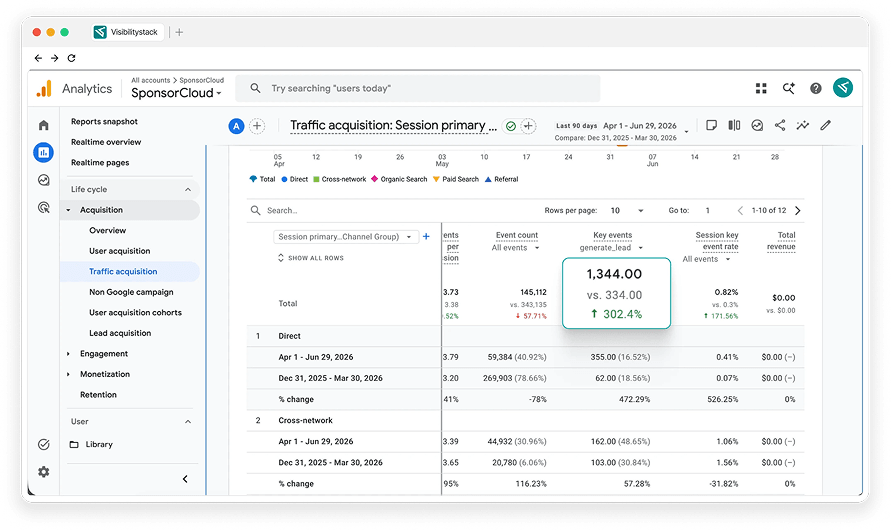This screenshot has width=891, height=531.
Task: Open the Help question mark icon
Action: pos(815,88)
